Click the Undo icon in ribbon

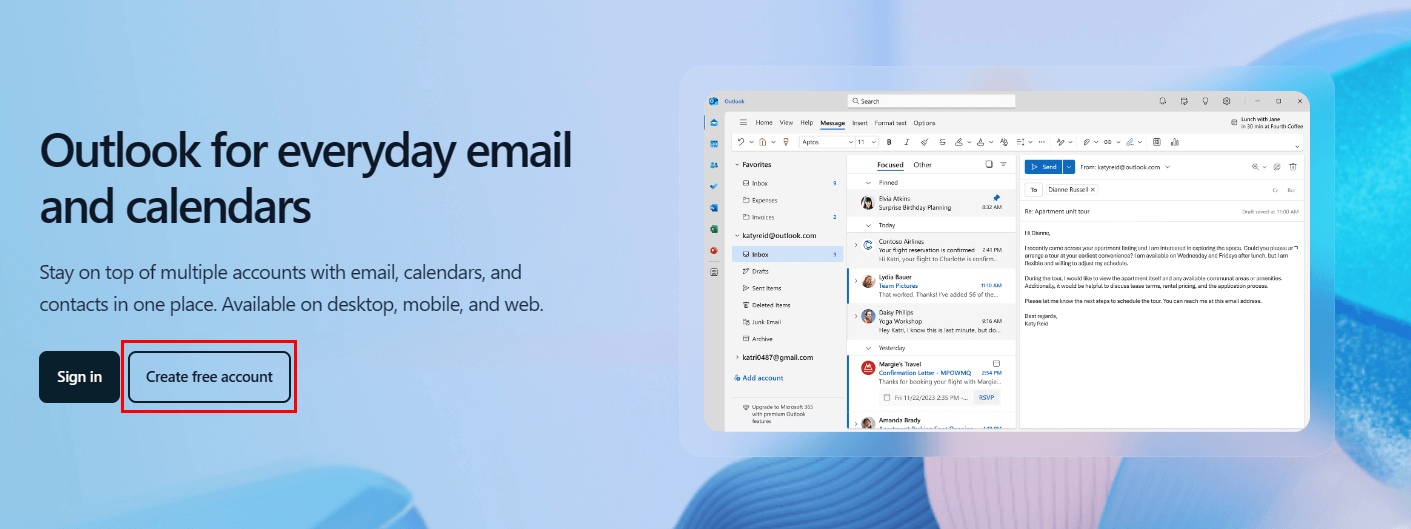(x=741, y=142)
